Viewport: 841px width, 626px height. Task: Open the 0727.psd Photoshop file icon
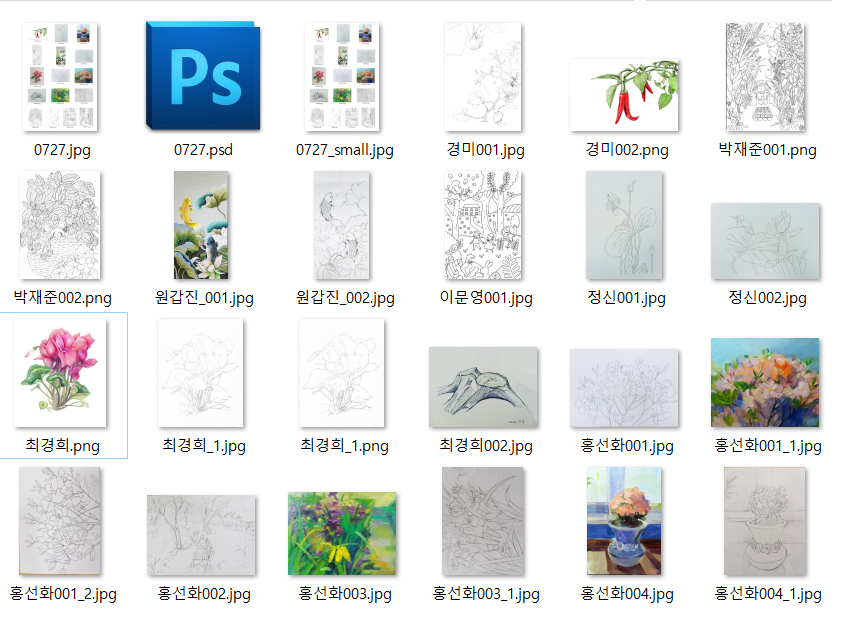205,75
